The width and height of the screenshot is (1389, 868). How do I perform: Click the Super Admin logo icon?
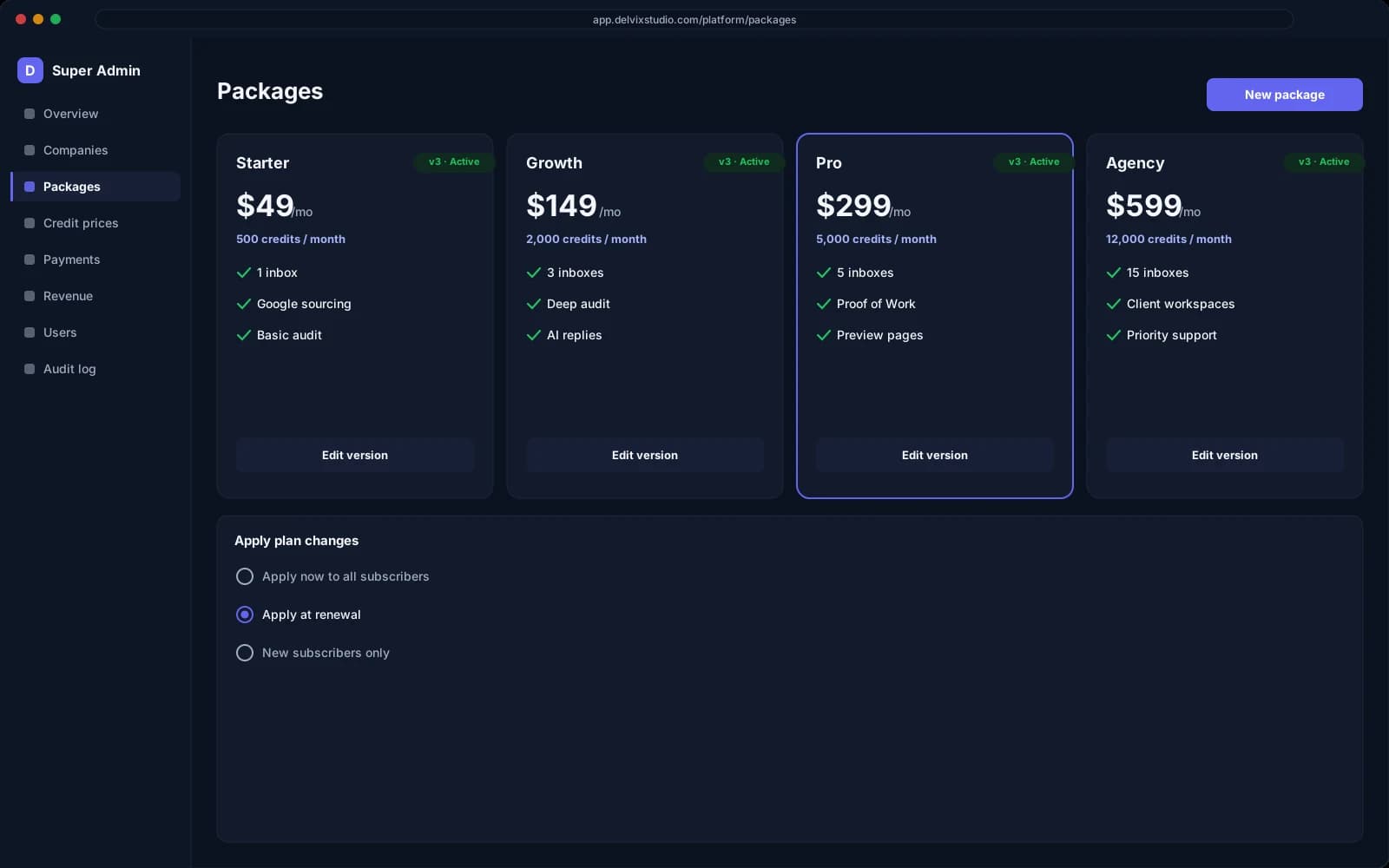pos(30,70)
